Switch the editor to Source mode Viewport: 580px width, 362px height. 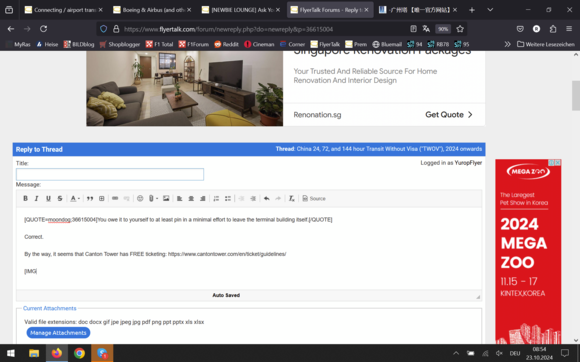314,199
